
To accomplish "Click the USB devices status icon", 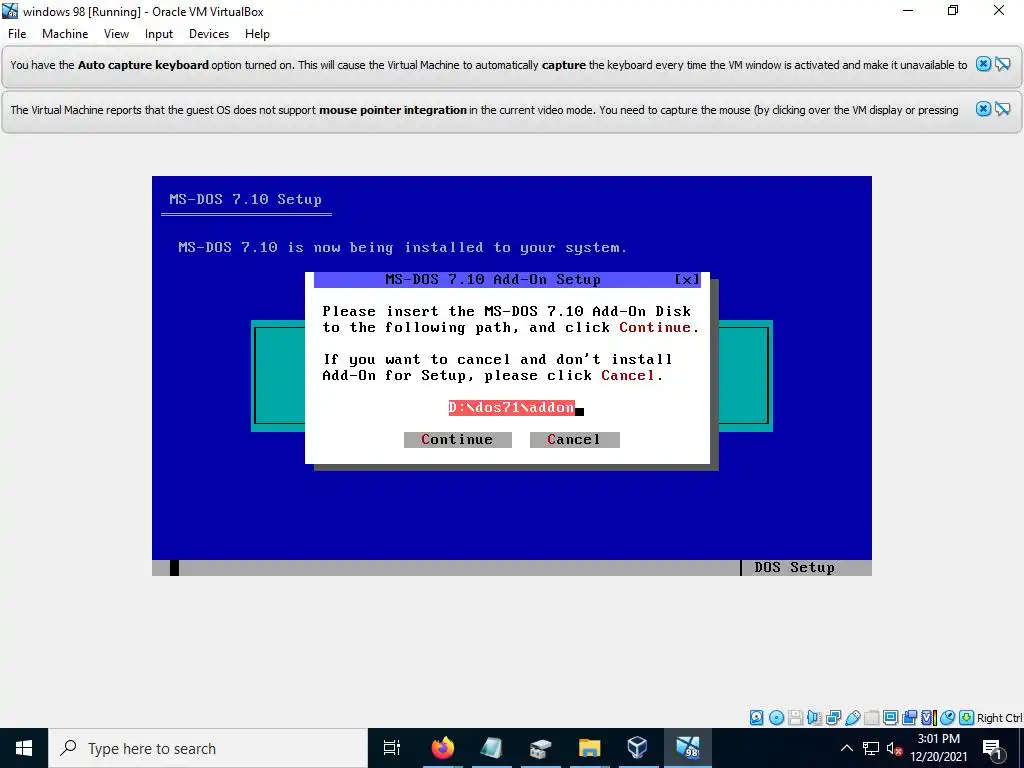I will [x=853, y=718].
